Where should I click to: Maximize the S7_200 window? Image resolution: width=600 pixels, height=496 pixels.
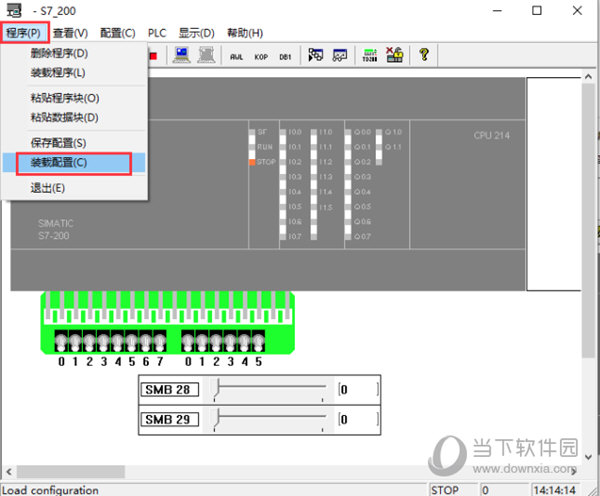(537, 11)
